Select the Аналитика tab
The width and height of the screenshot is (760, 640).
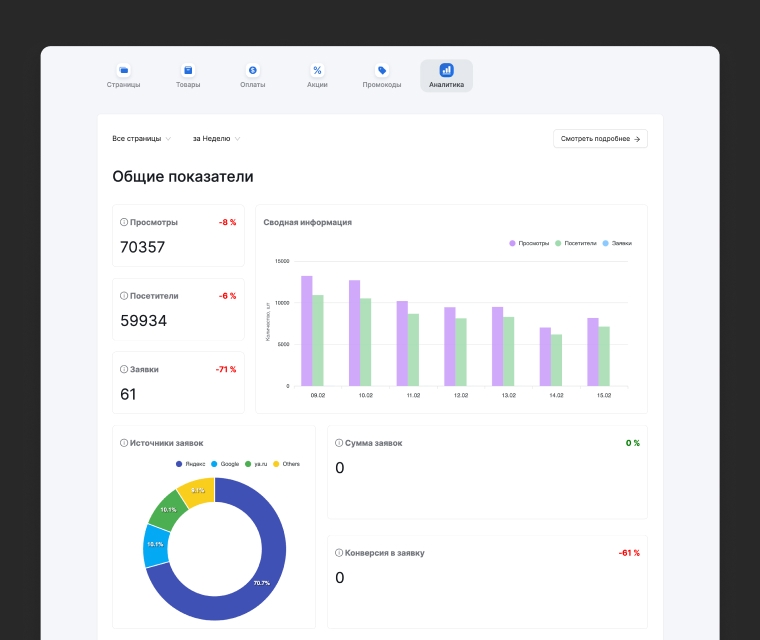[x=446, y=76]
